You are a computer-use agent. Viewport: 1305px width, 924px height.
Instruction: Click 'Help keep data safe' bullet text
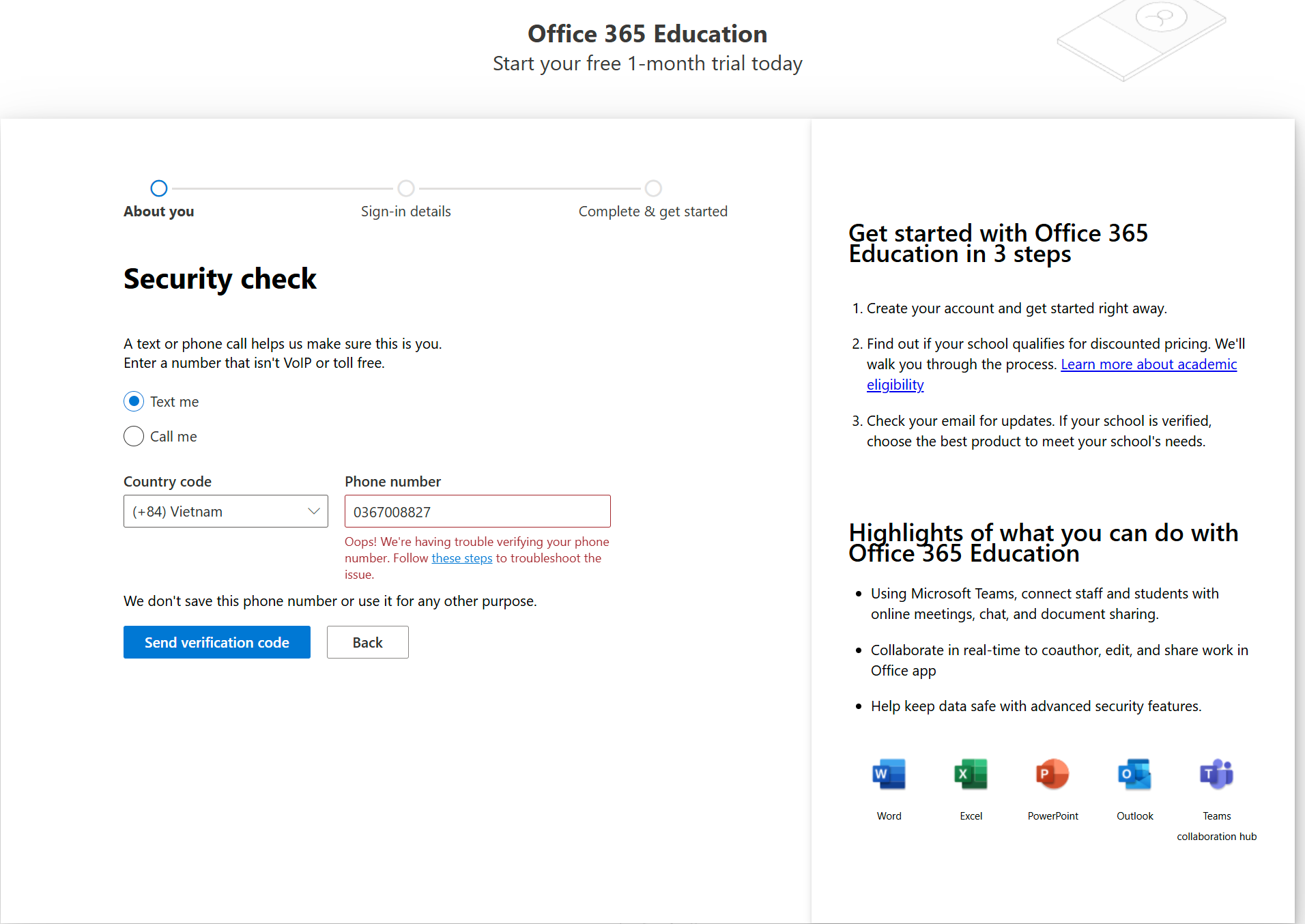1036,706
